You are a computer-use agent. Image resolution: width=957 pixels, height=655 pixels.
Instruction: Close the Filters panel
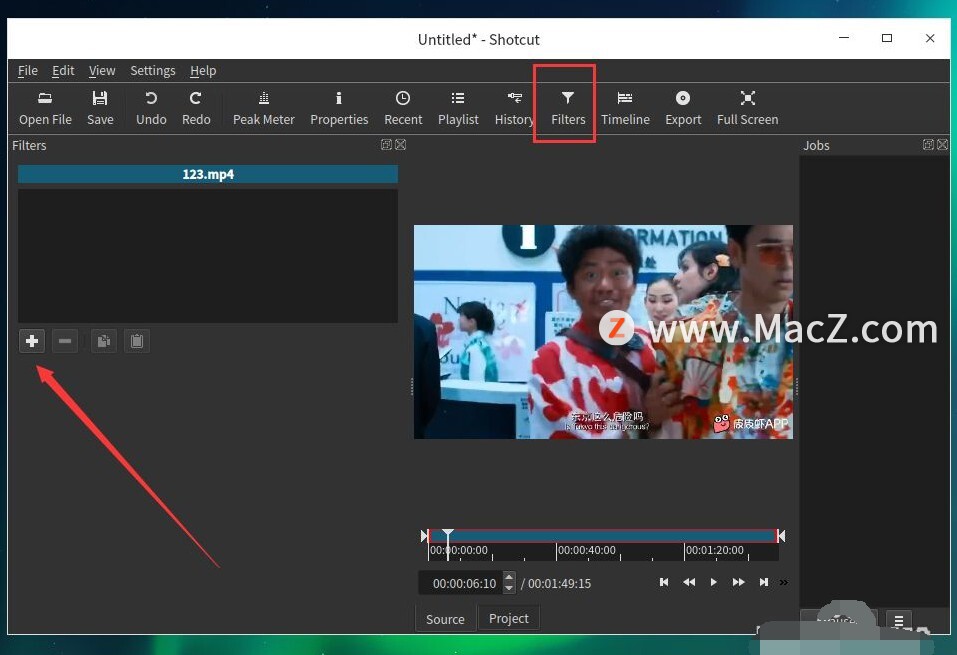pyautogui.click(x=400, y=145)
